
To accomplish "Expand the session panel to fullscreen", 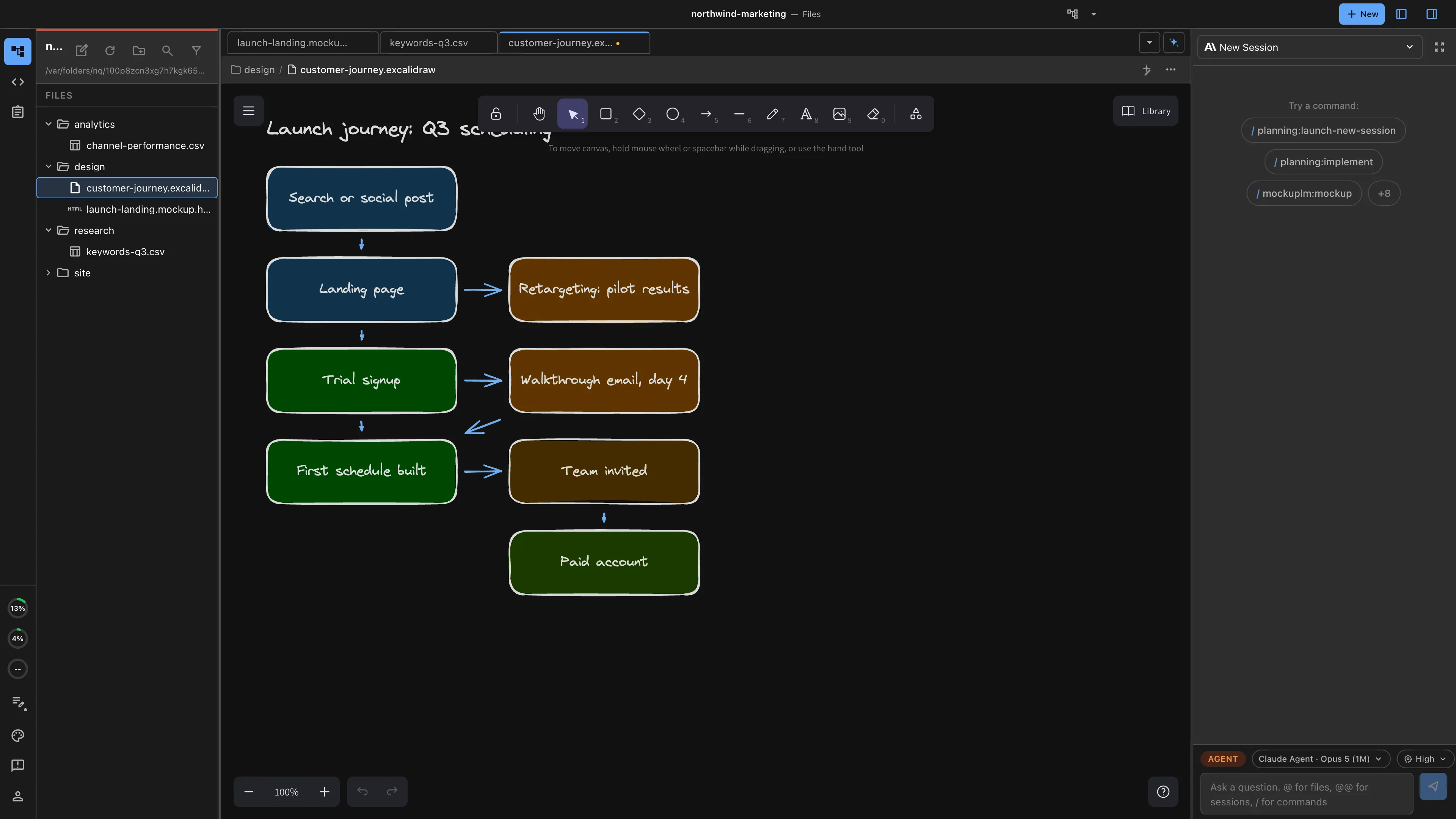I will click(1439, 47).
